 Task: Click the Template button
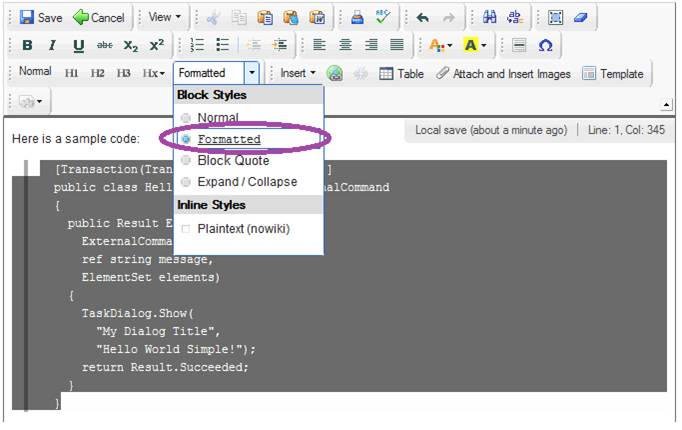tap(612, 73)
